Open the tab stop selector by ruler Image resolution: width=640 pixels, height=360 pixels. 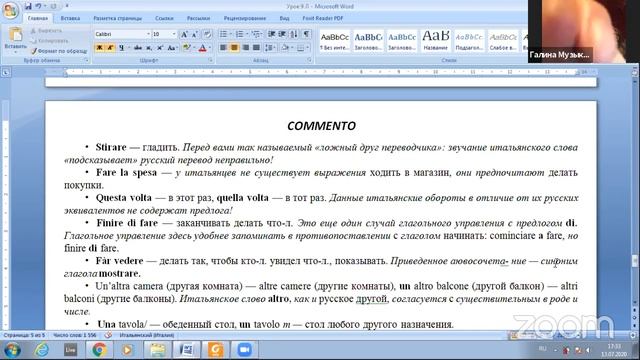[6, 73]
